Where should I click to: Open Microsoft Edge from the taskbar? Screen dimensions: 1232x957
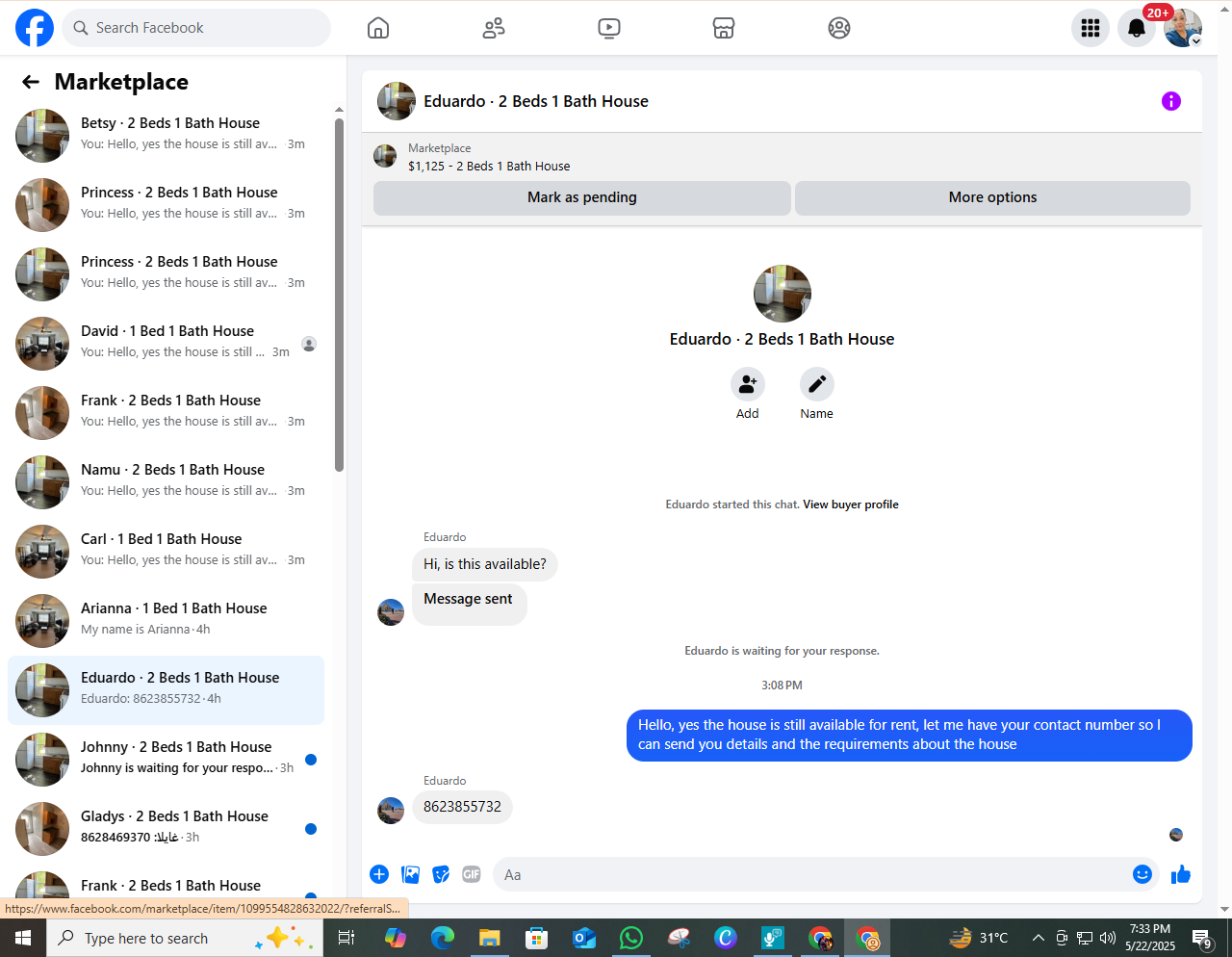tap(443, 938)
